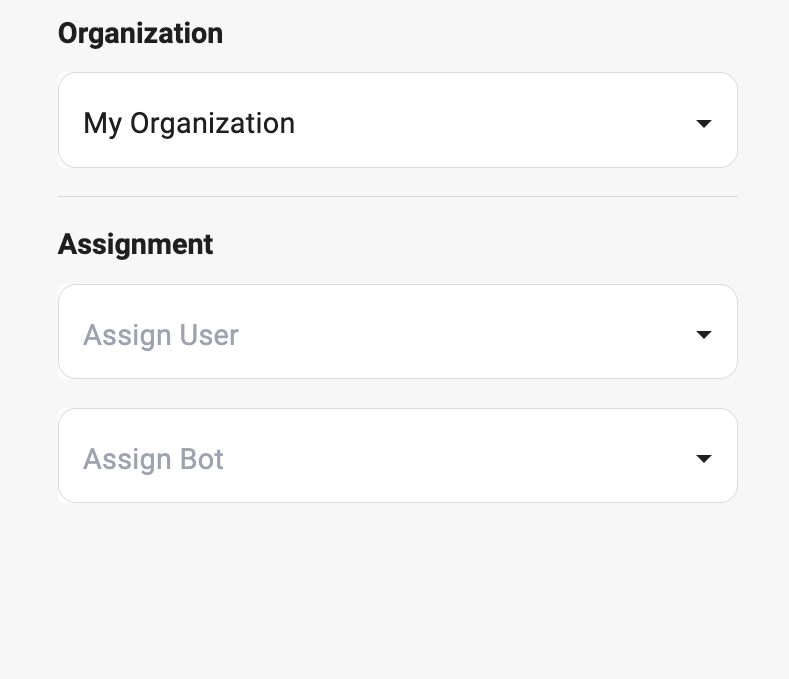This screenshot has height=679, width=789.
Task: Click the 'My Organization' selected value text
Action: pyautogui.click(x=189, y=124)
